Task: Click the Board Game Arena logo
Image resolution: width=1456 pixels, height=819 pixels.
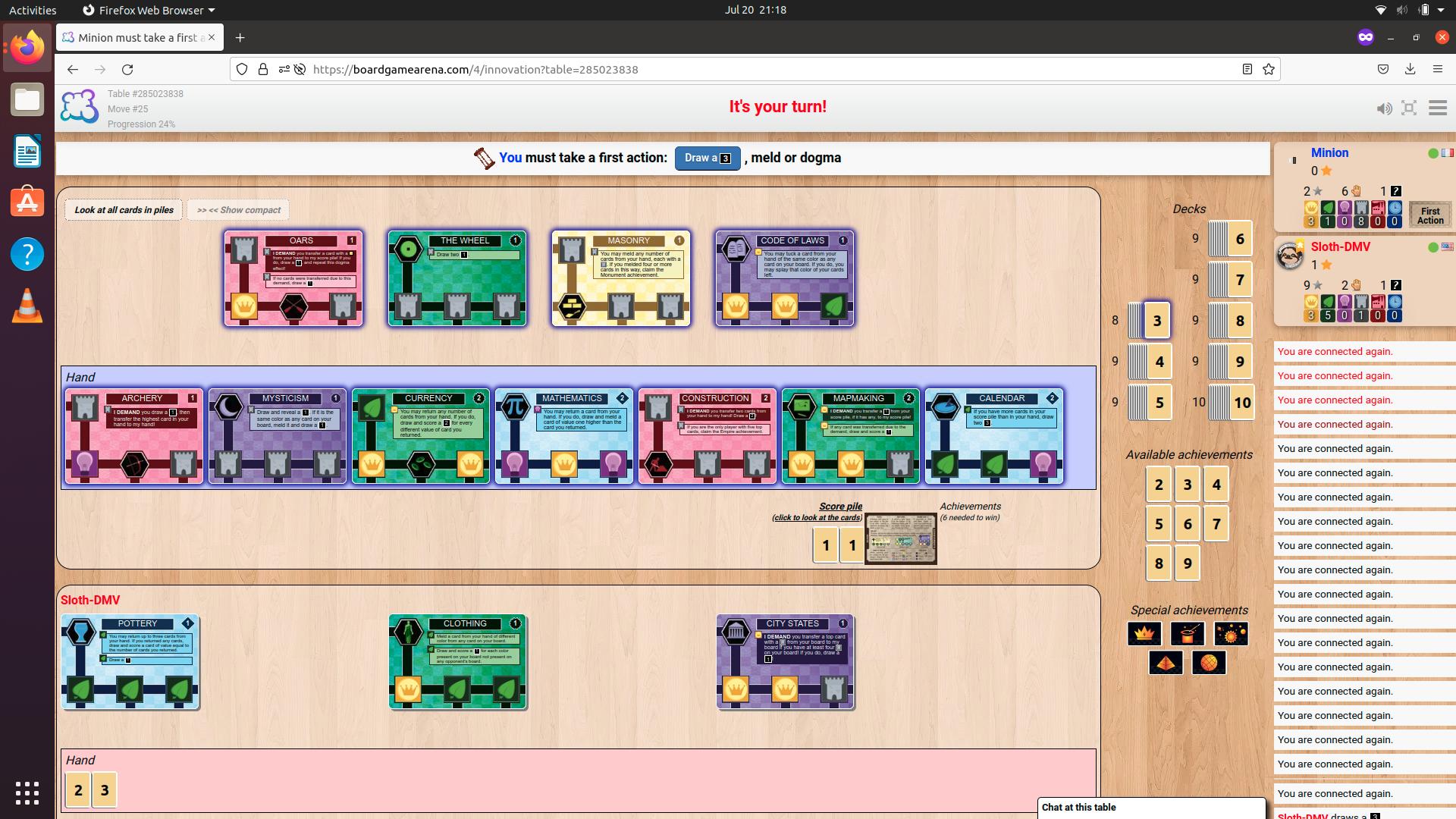Action: [x=80, y=106]
